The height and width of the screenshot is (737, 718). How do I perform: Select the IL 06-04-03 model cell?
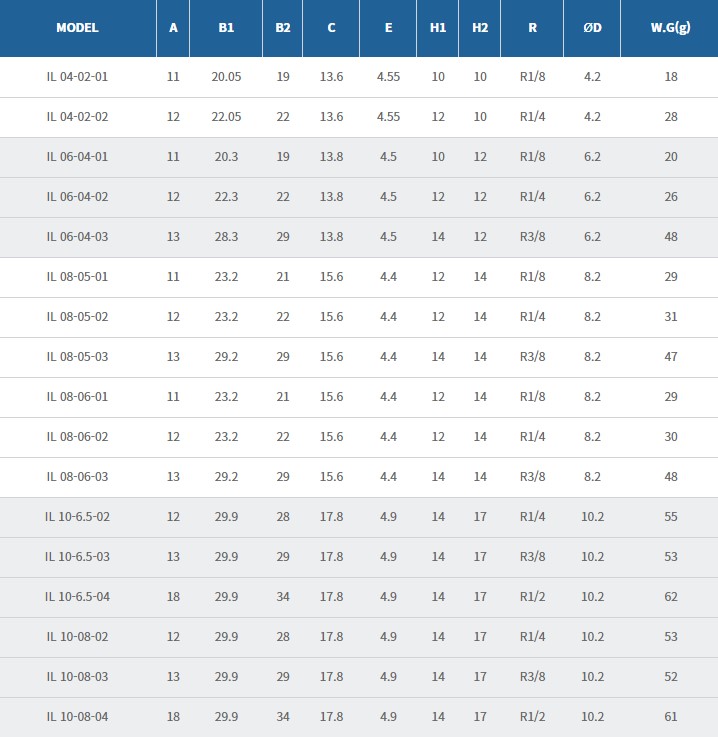click(x=77, y=237)
